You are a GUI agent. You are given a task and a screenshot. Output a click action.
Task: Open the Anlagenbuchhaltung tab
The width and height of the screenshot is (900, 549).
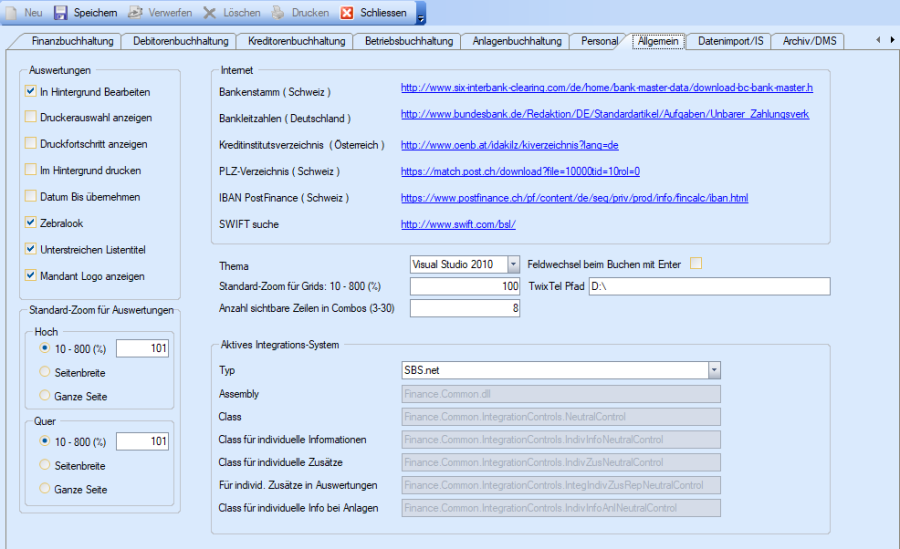pyautogui.click(x=514, y=41)
